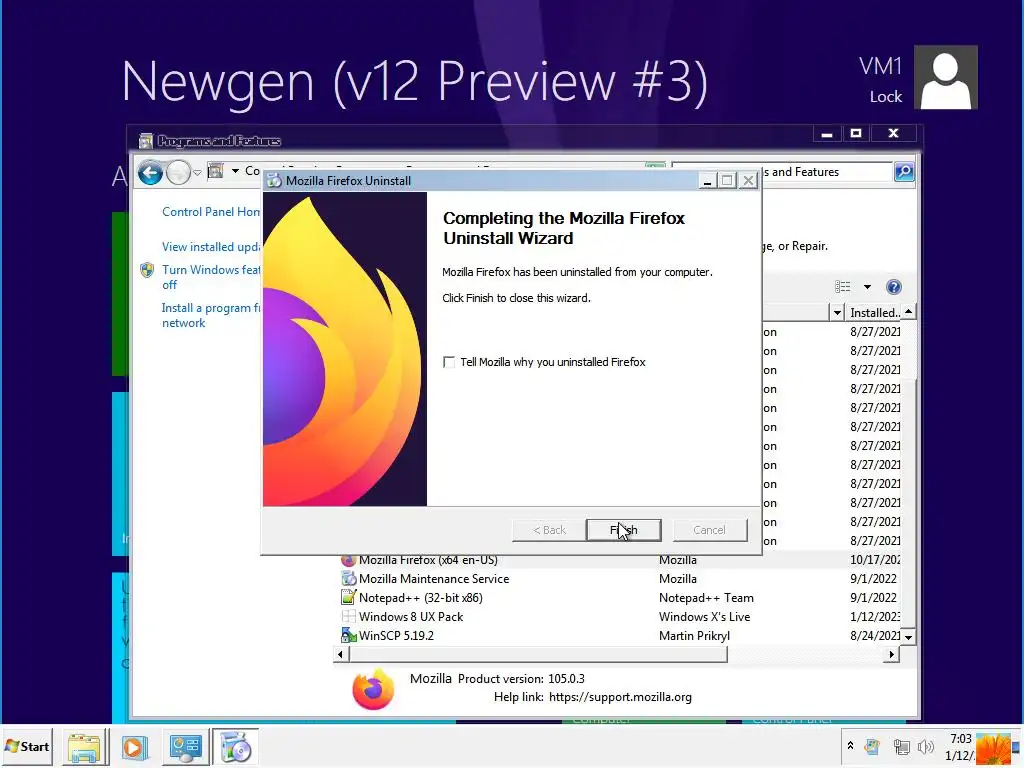Click the orange flower icon at taskbar end

(994, 748)
